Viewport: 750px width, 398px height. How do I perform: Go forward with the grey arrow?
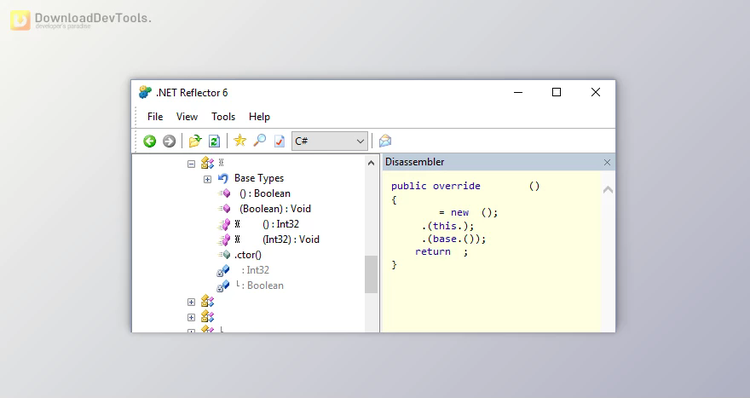[x=169, y=141]
